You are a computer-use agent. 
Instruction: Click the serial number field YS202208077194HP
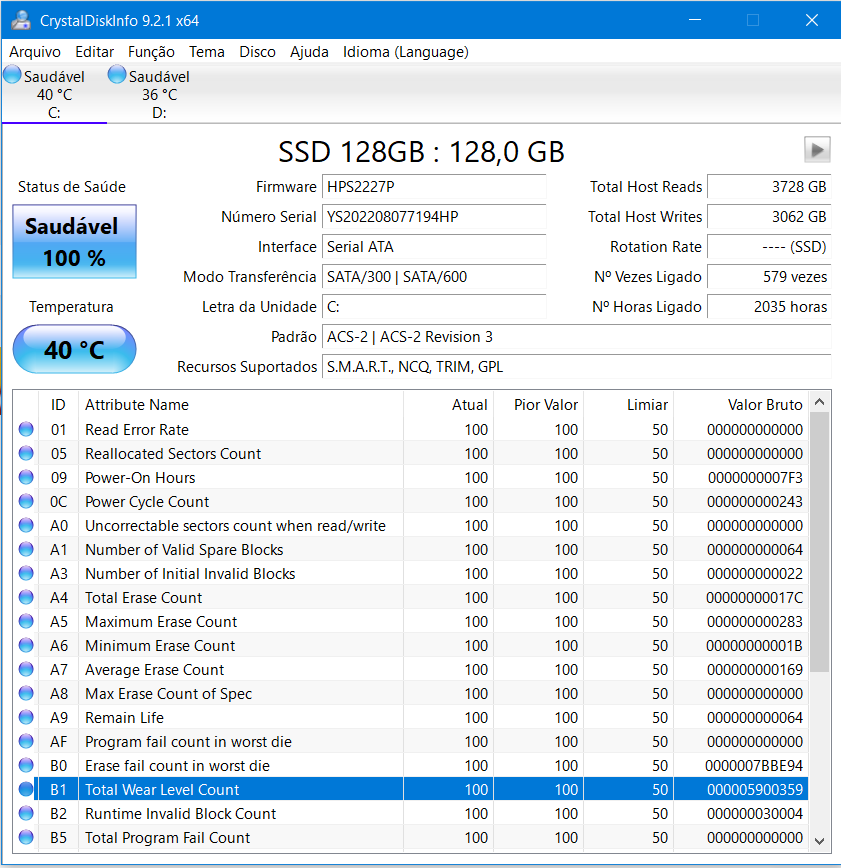point(434,216)
